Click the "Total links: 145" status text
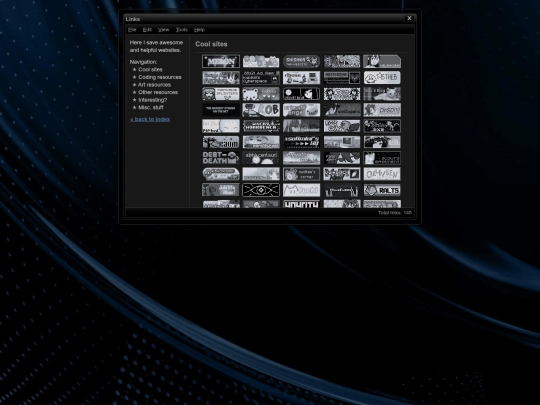Screen dimensions: 540x405 tap(395, 213)
